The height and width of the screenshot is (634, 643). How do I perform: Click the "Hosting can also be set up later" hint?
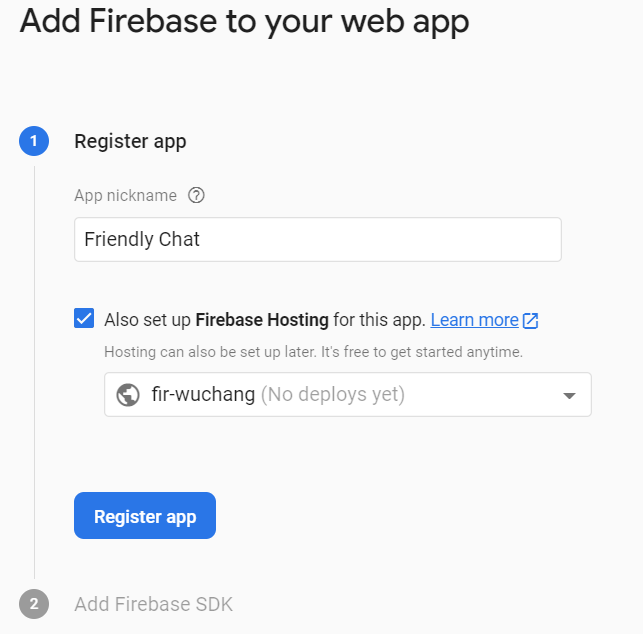click(x=313, y=352)
